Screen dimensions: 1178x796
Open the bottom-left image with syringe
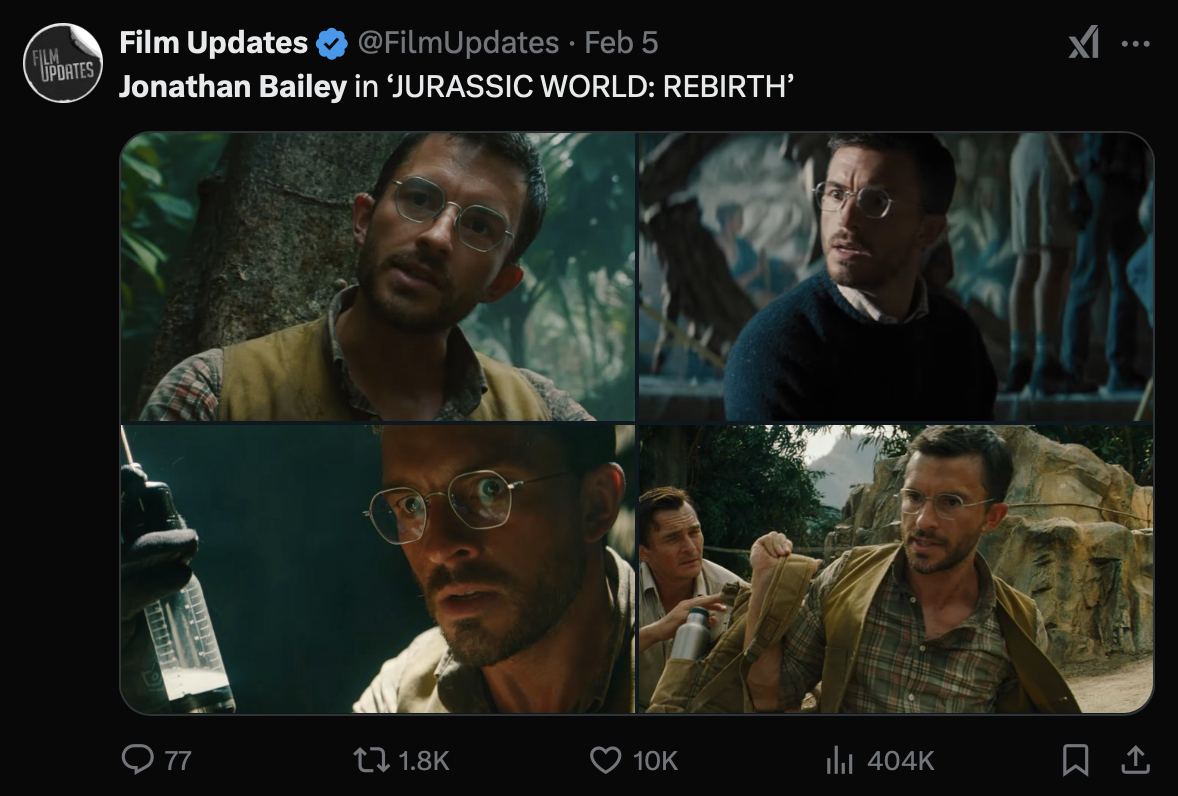(x=378, y=569)
